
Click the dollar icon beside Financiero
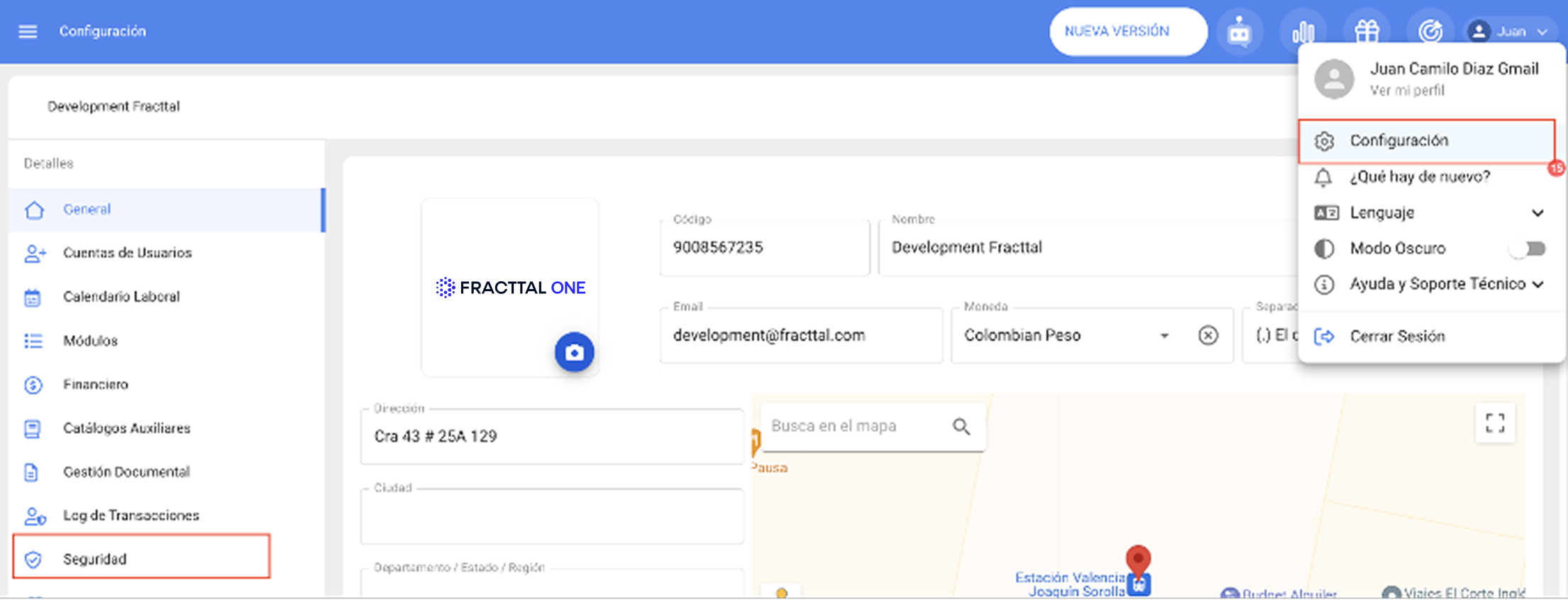pos(33,385)
